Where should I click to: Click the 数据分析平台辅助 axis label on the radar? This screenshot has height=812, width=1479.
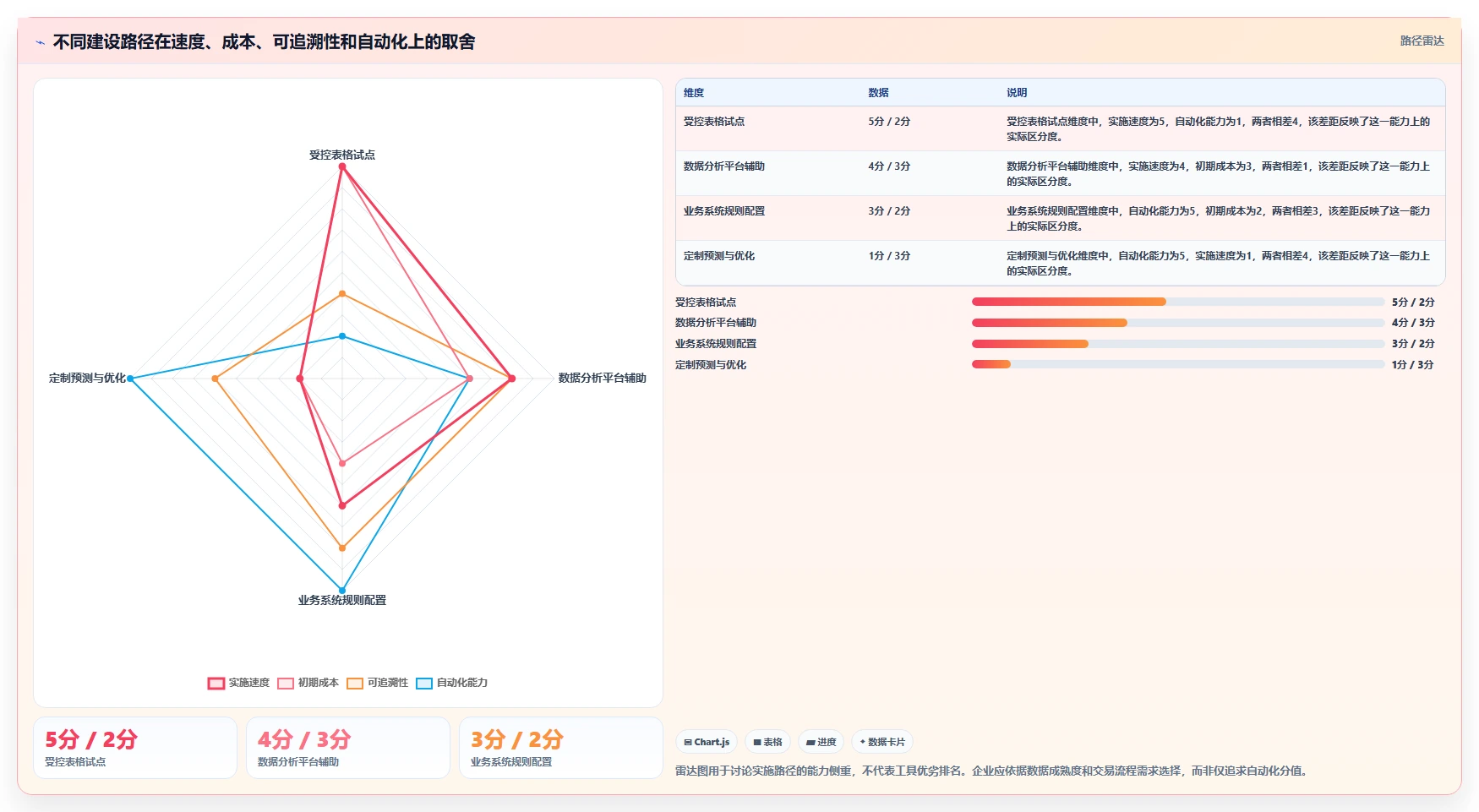(603, 378)
